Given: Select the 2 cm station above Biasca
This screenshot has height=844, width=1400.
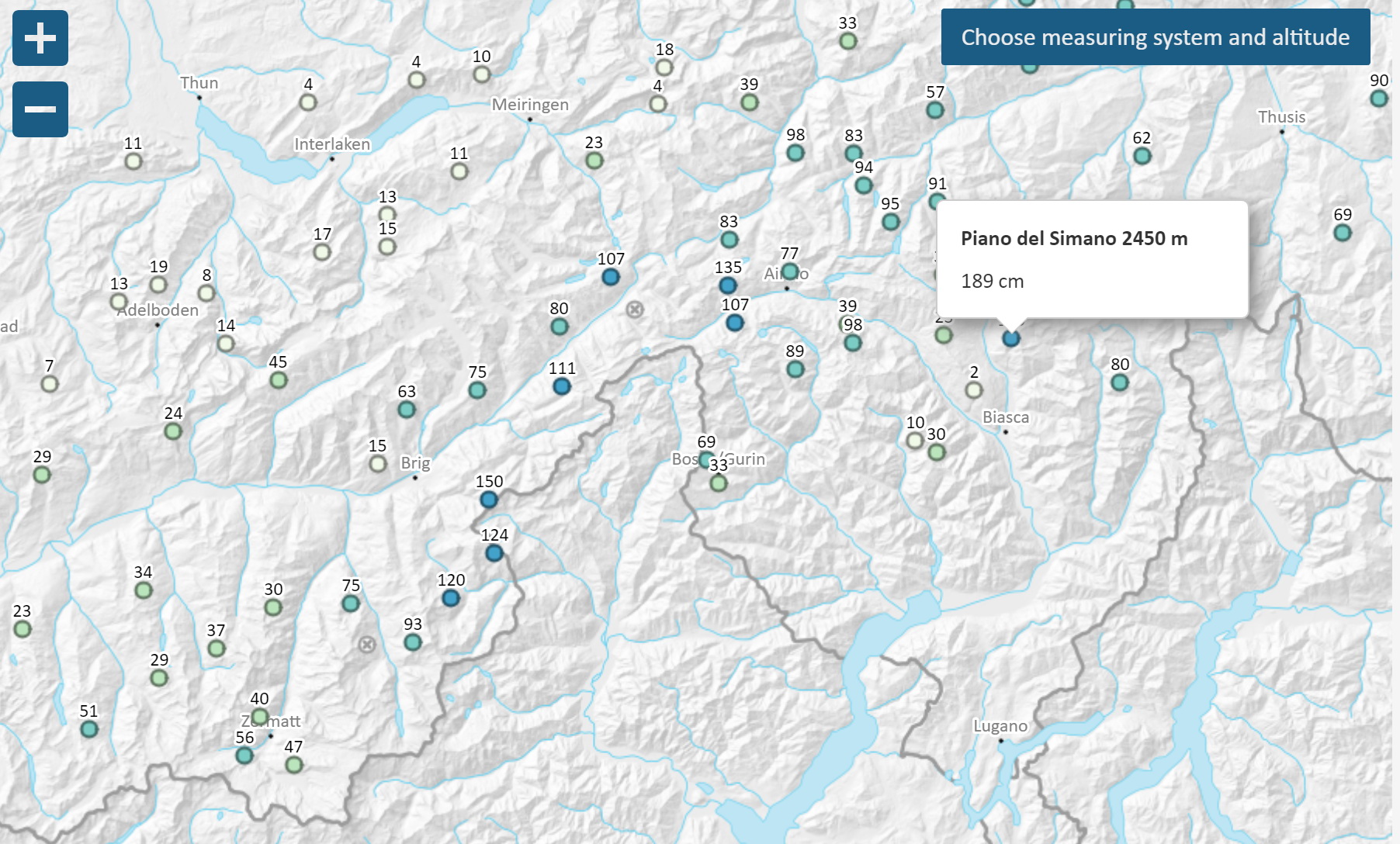Looking at the screenshot, I should coord(974,390).
